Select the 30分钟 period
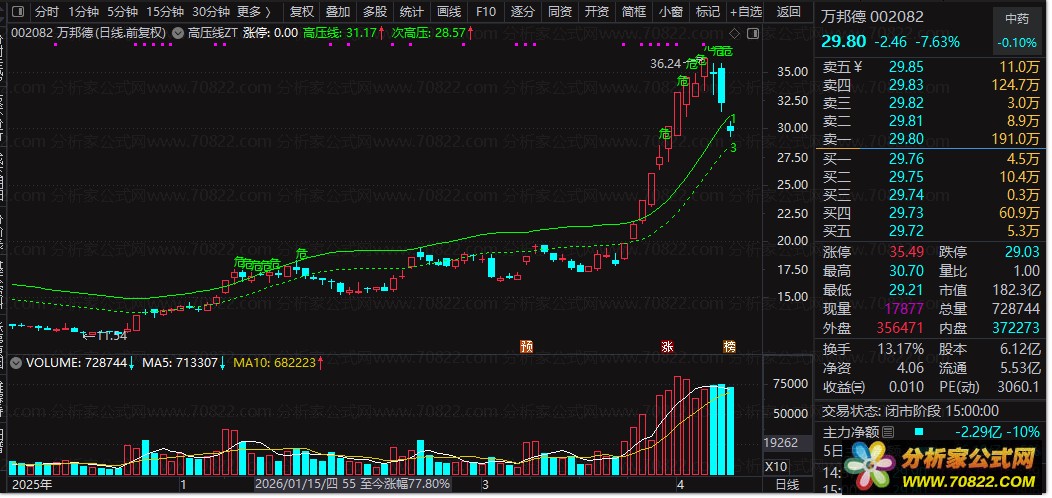Image resolution: width=1052 pixels, height=498 pixels. 211,12
